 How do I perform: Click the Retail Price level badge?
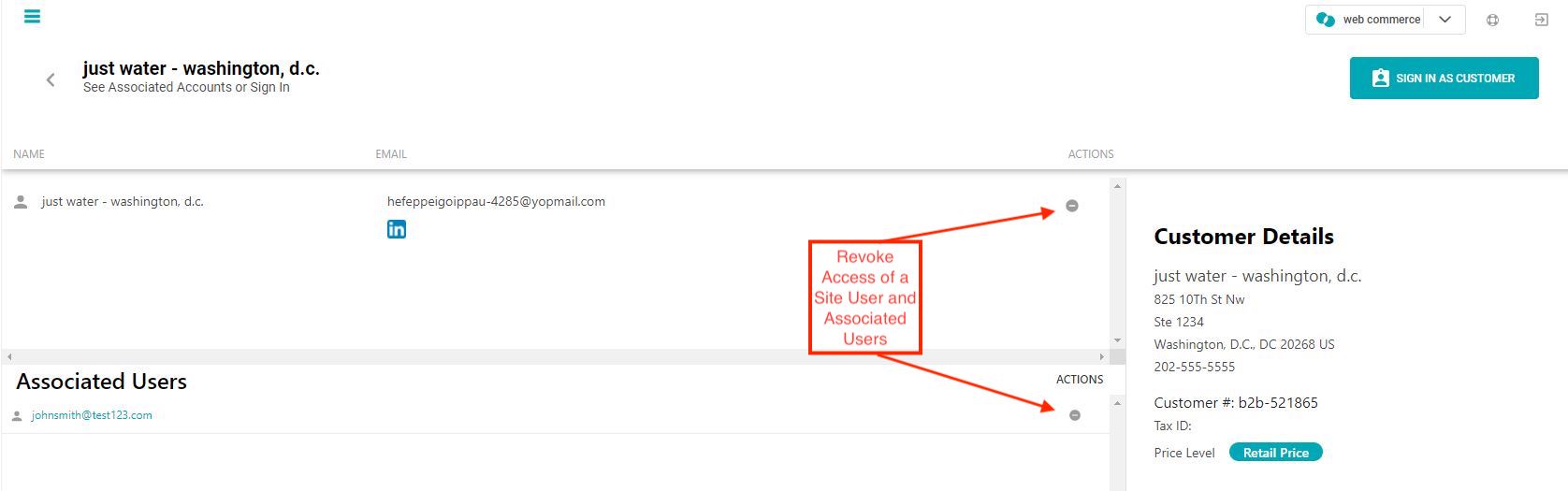pos(1276,453)
